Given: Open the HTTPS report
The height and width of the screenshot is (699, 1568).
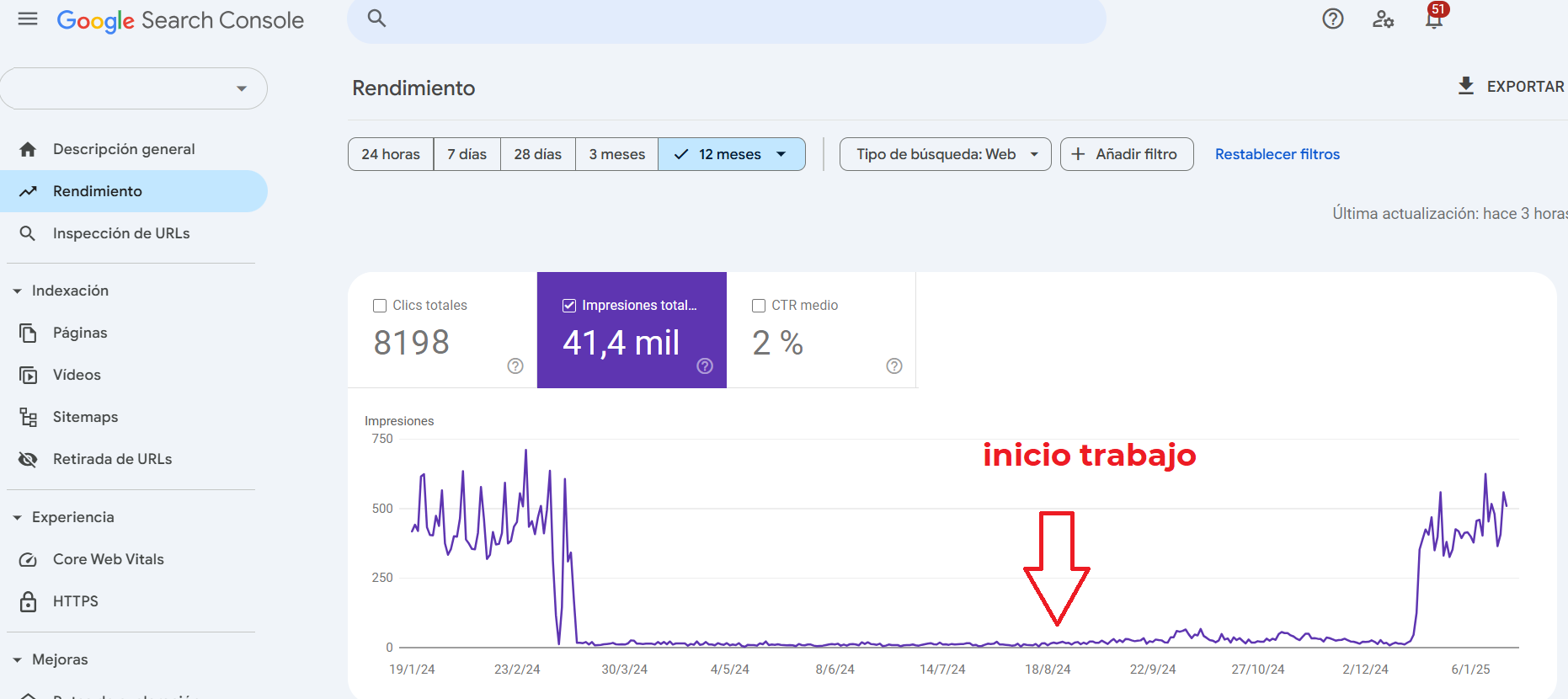Looking at the screenshot, I should click(133, 601).
